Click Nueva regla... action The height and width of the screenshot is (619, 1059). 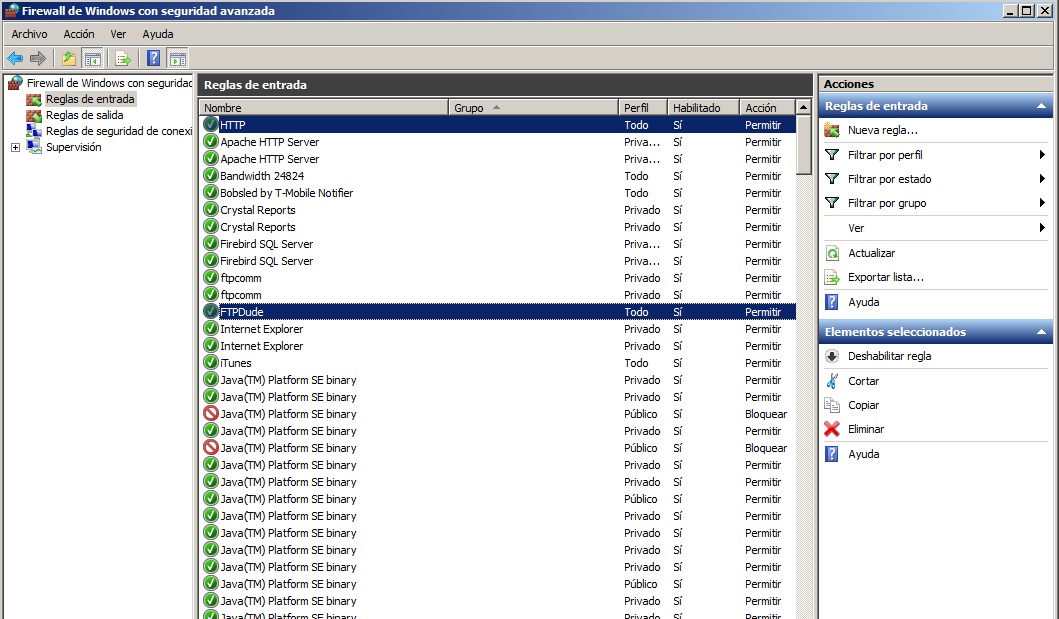[883, 130]
